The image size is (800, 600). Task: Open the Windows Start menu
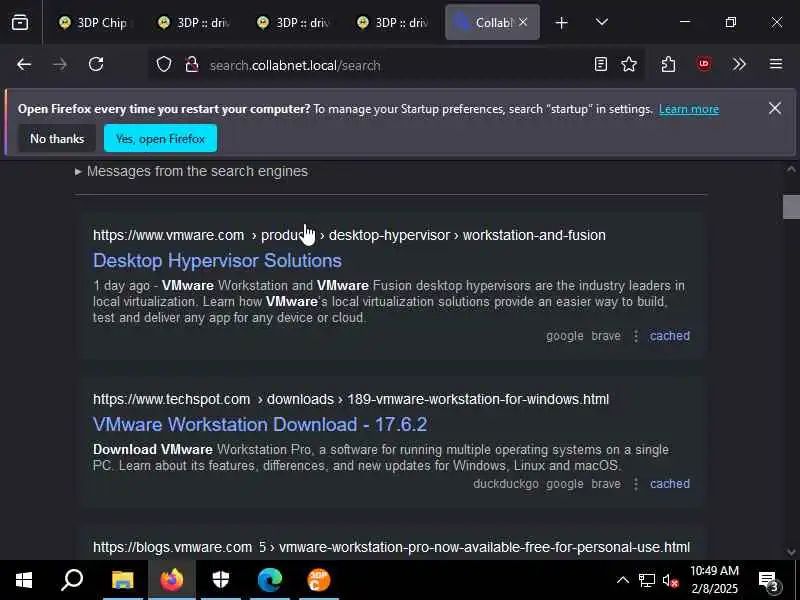(23, 580)
